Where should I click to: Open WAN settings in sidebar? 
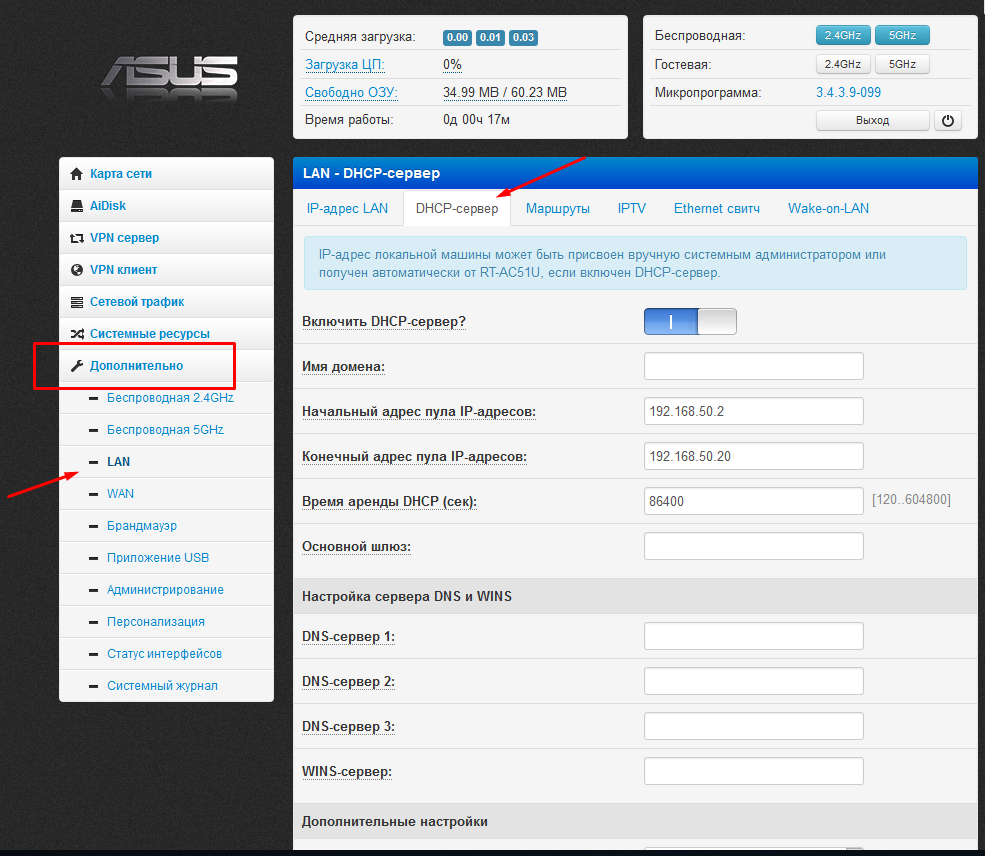[x=120, y=494]
